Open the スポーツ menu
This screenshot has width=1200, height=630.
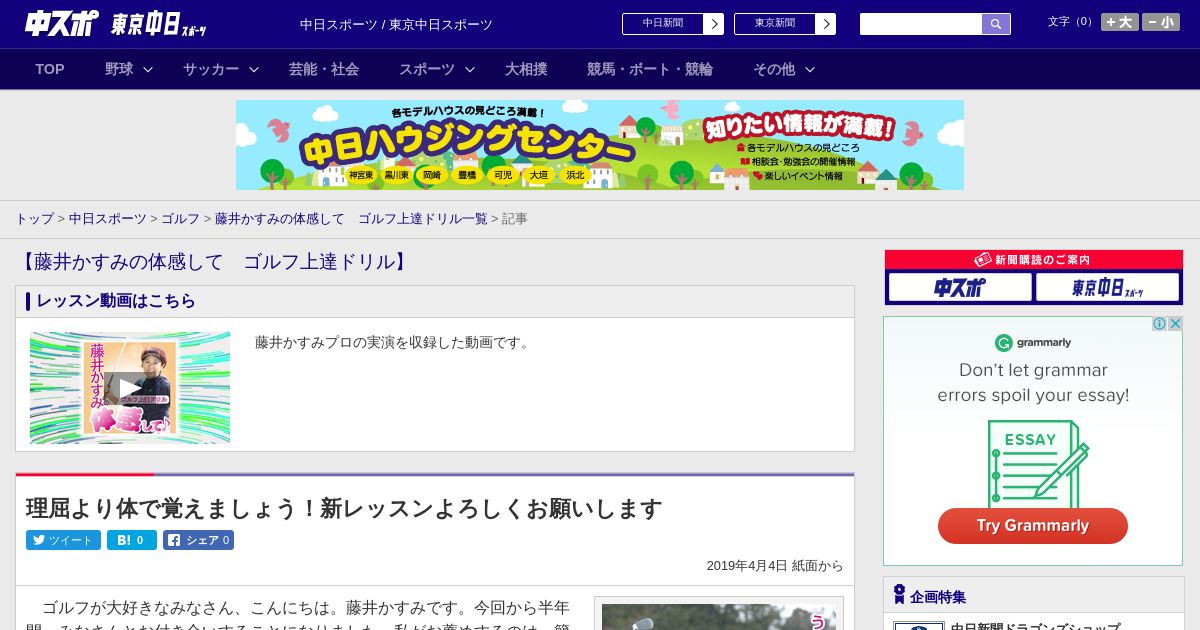pos(427,69)
